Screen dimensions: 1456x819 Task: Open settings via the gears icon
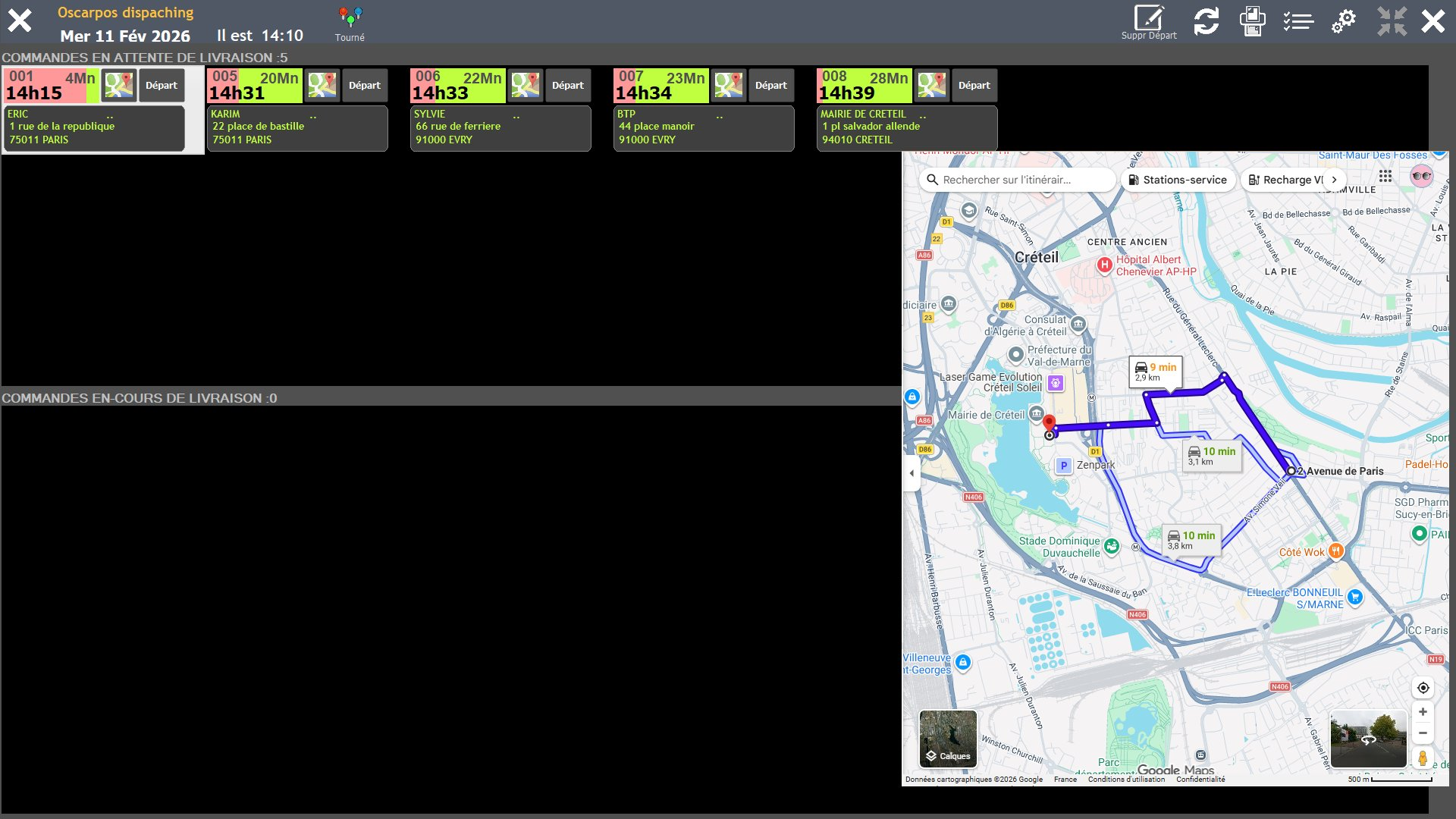(1344, 20)
